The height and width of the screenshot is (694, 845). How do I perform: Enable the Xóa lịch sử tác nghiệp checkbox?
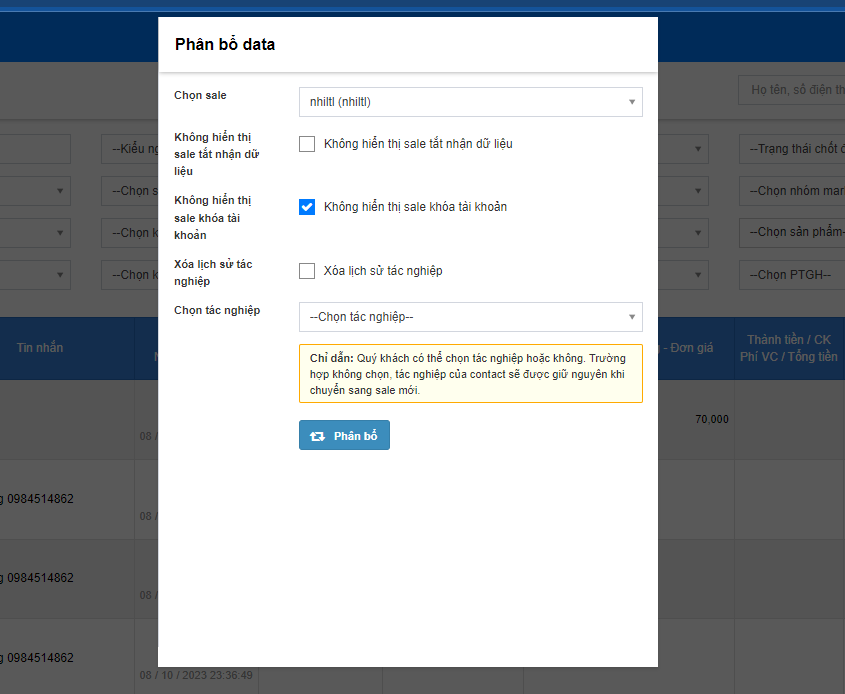pyautogui.click(x=307, y=271)
